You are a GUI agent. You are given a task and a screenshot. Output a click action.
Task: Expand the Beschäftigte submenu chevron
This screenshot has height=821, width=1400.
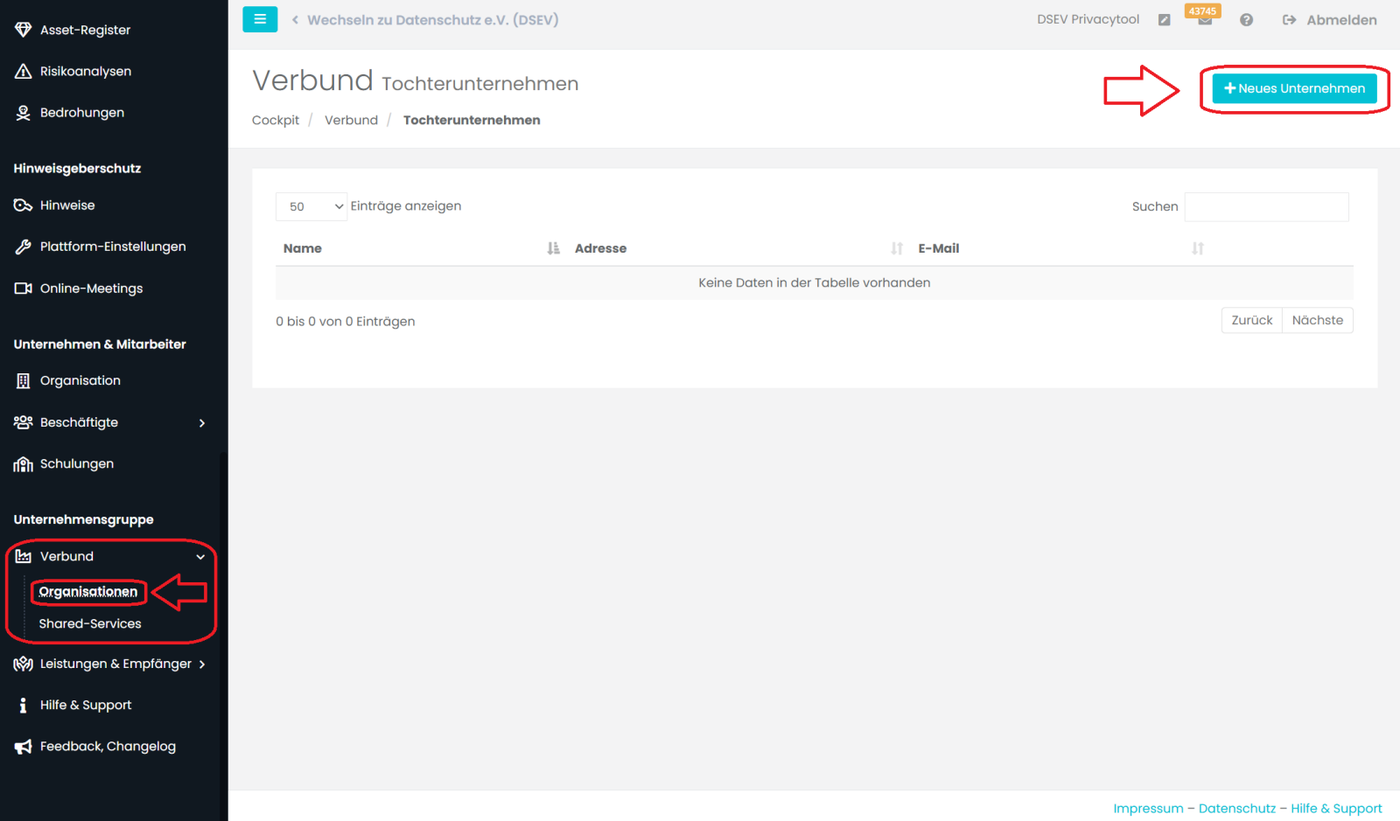pyautogui.click(x=202, y=423)
